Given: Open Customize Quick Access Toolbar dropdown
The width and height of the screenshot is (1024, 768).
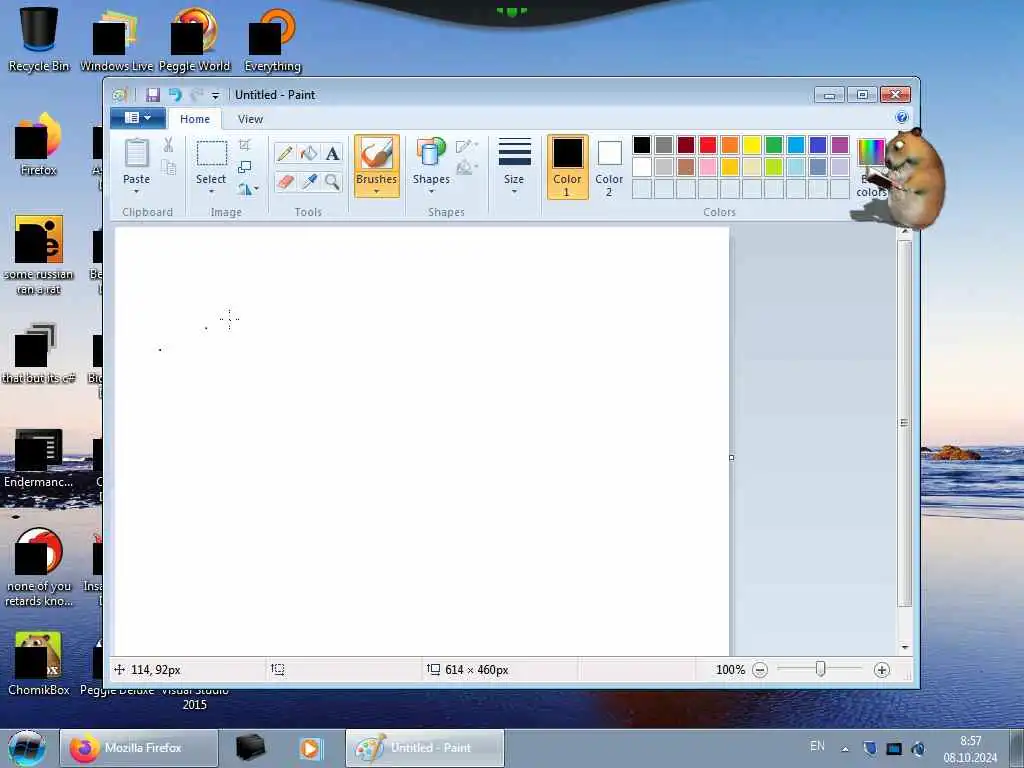Looking at the screenshot, I should coord(216,96).
